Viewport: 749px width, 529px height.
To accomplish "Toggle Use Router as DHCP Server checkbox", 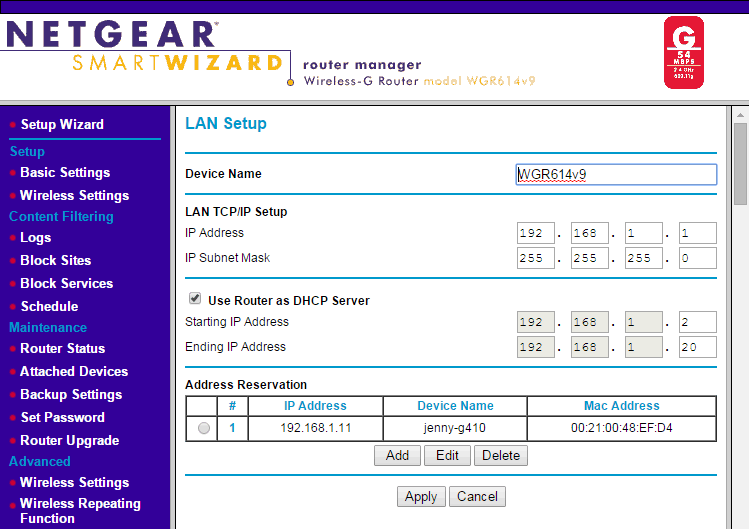I will pyautogui.click(x=194, y=299).
